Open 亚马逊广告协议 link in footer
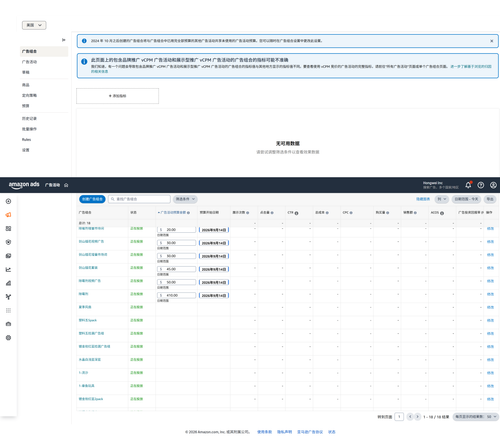This screenshot has width=500, height=440. pos(310,432)
